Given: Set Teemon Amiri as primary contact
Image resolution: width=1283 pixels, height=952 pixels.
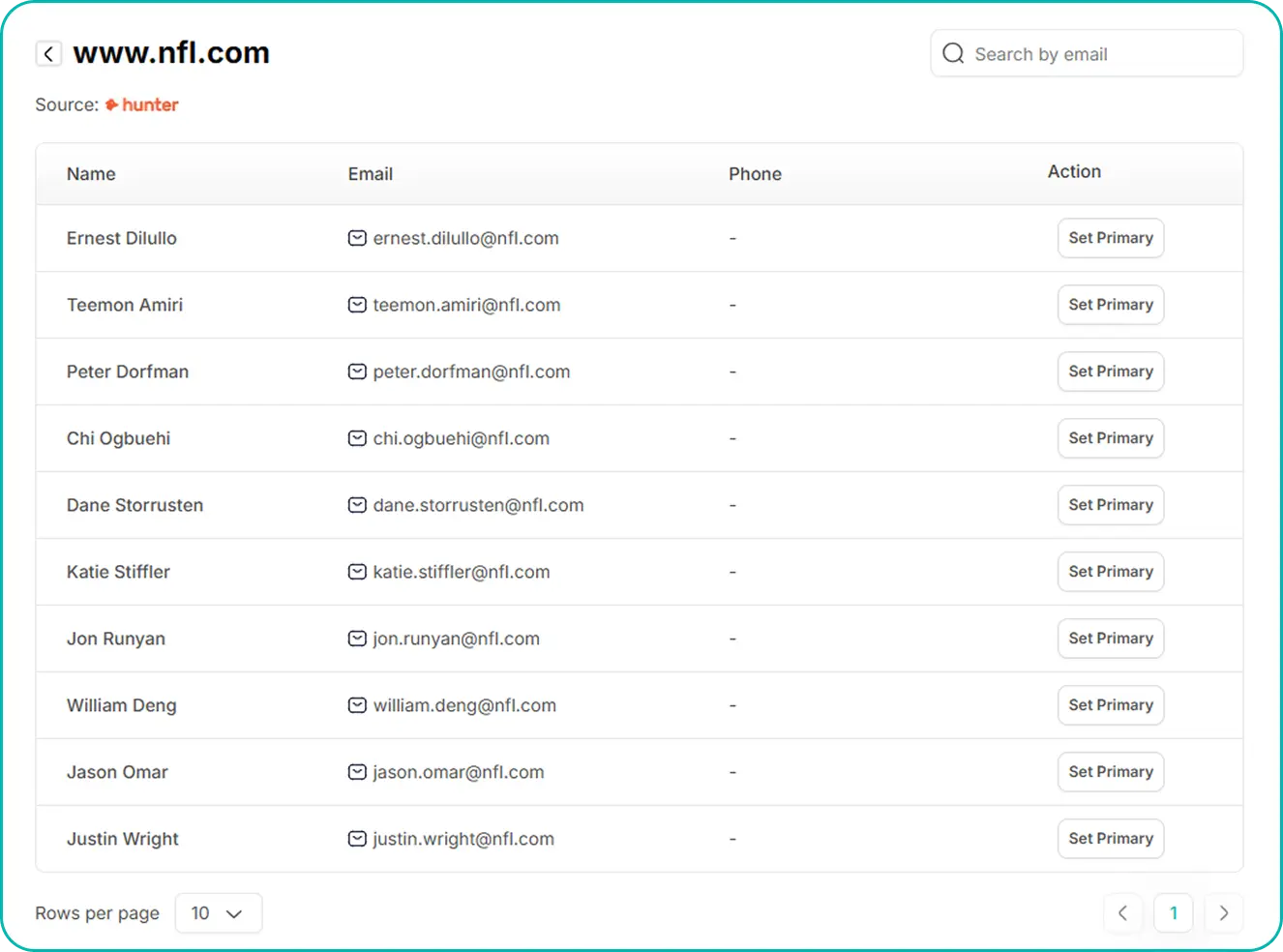Looking at the screenshot, I should [x=1111, y=305].
